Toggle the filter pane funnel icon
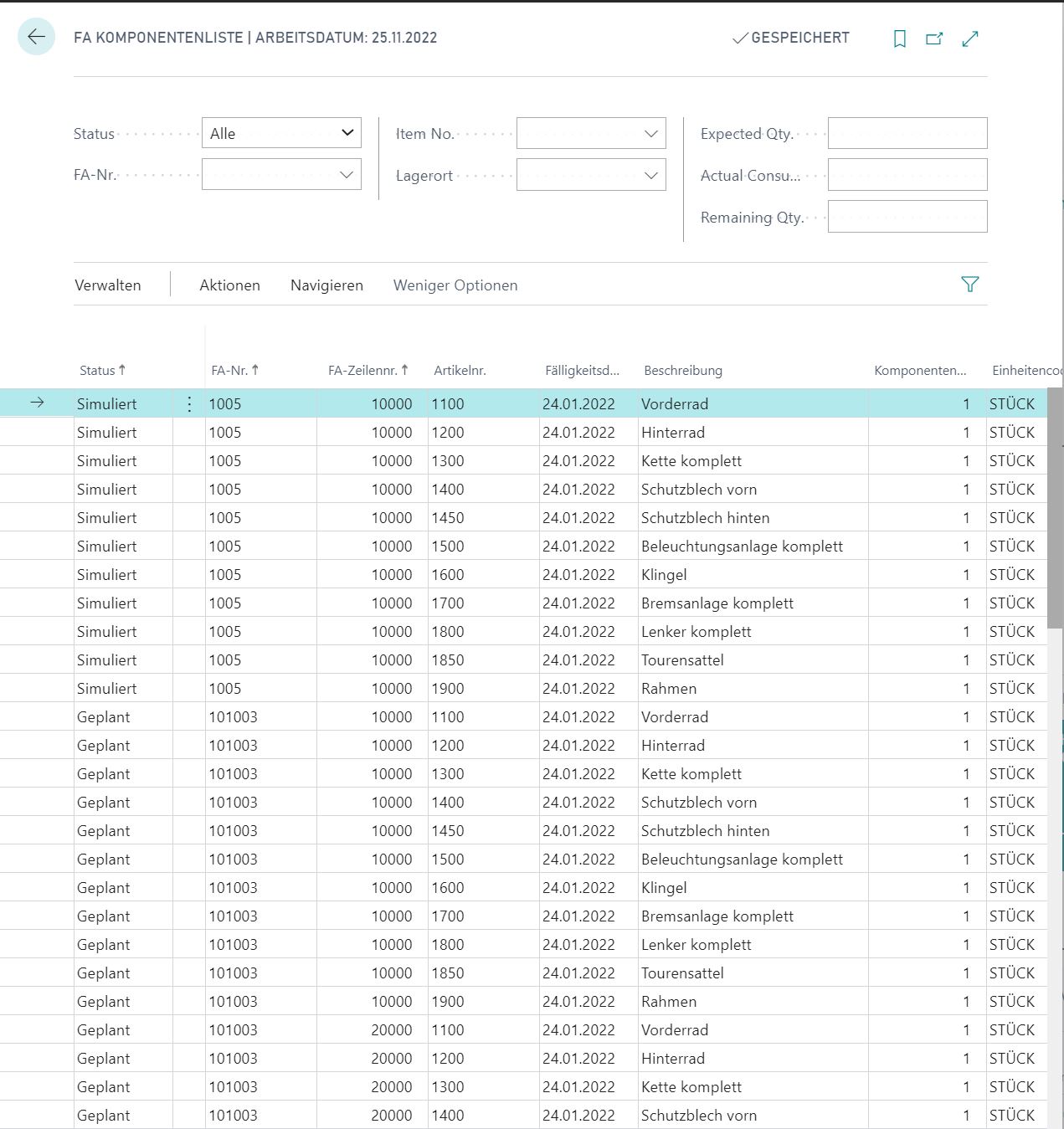 click(969, 285)
